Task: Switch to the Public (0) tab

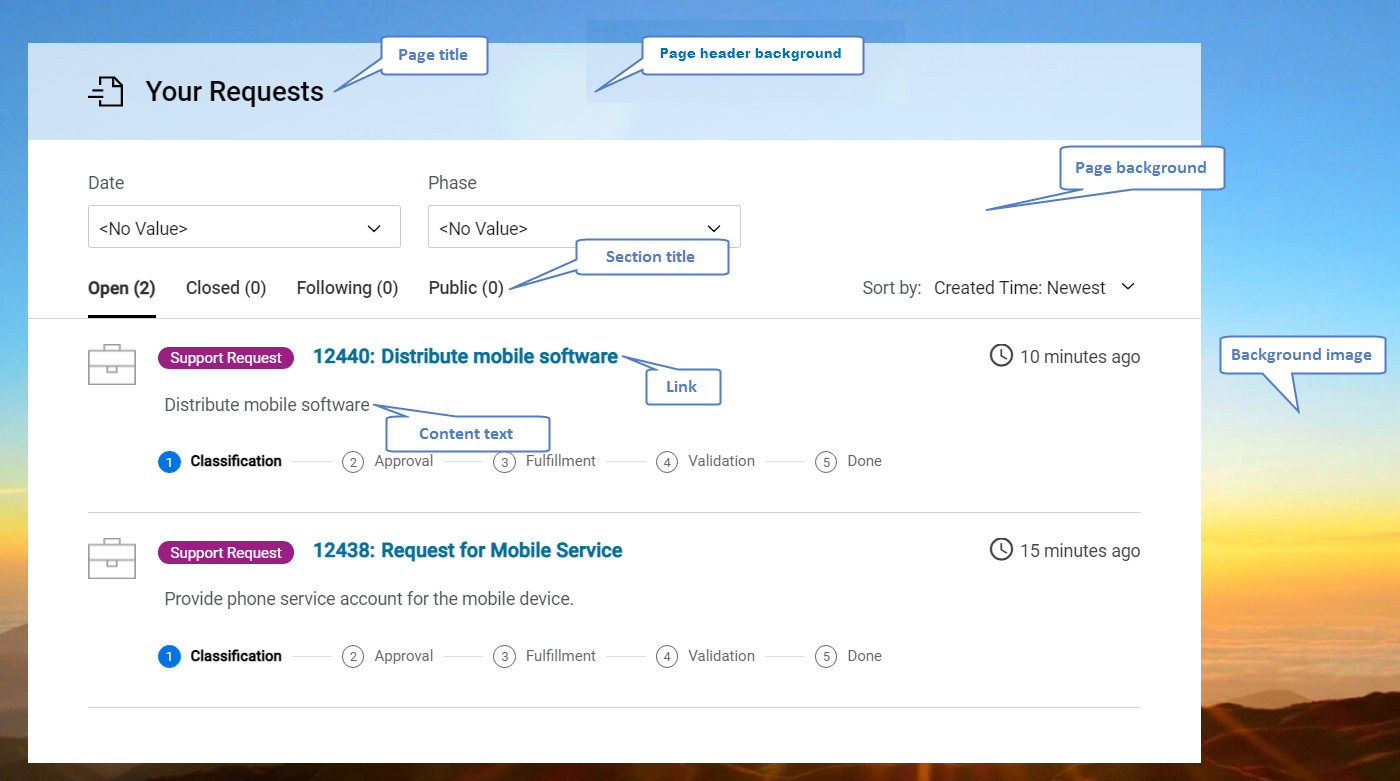Action: click(x=466, y=287)
